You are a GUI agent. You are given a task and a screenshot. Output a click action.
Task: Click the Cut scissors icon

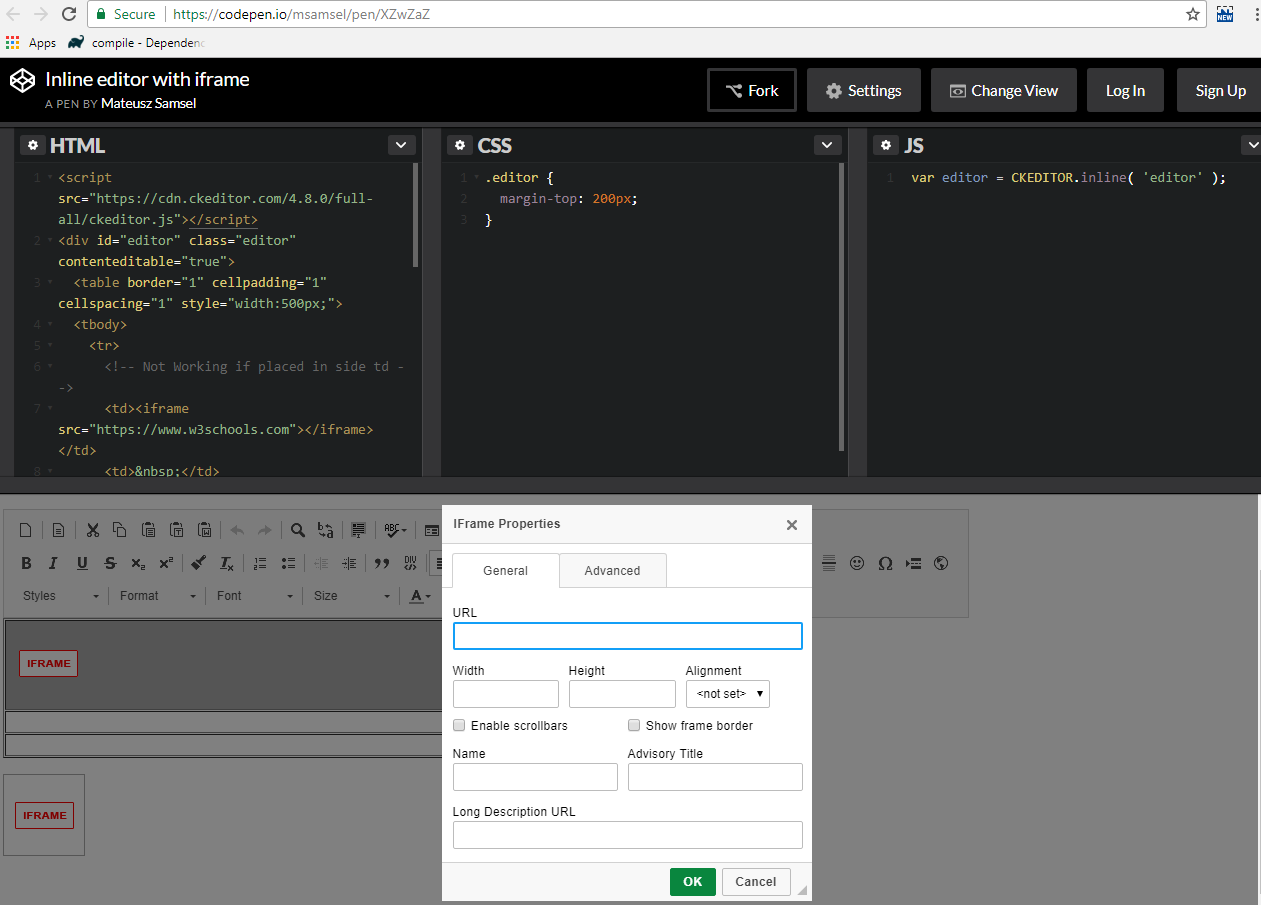pyautogui.click(x=92, y=530)
